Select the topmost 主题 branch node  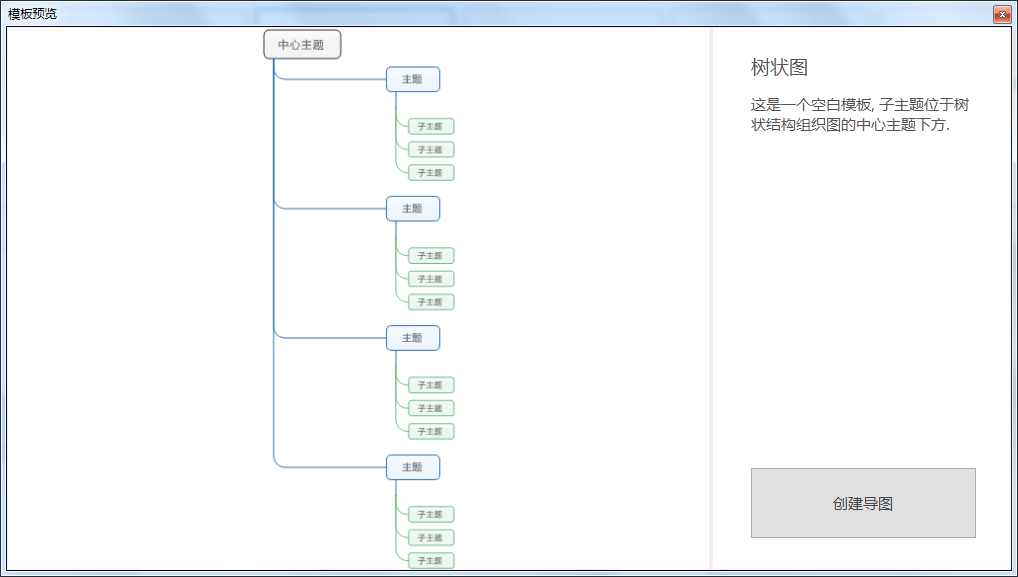tap(412, 79)
